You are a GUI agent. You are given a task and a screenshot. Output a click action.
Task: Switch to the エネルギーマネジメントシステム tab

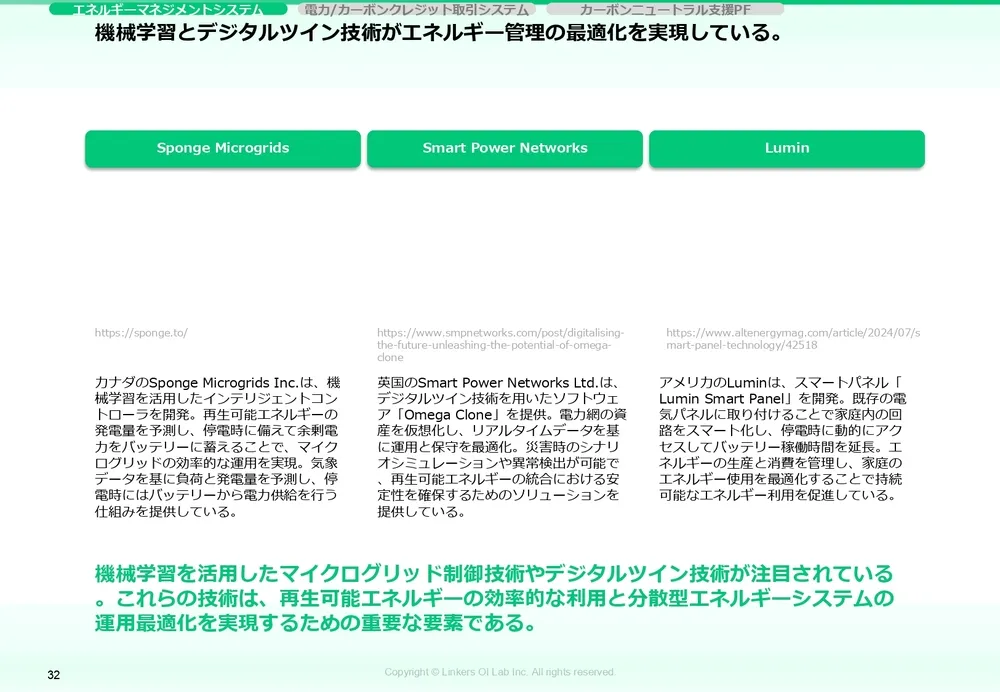[172, 8]
